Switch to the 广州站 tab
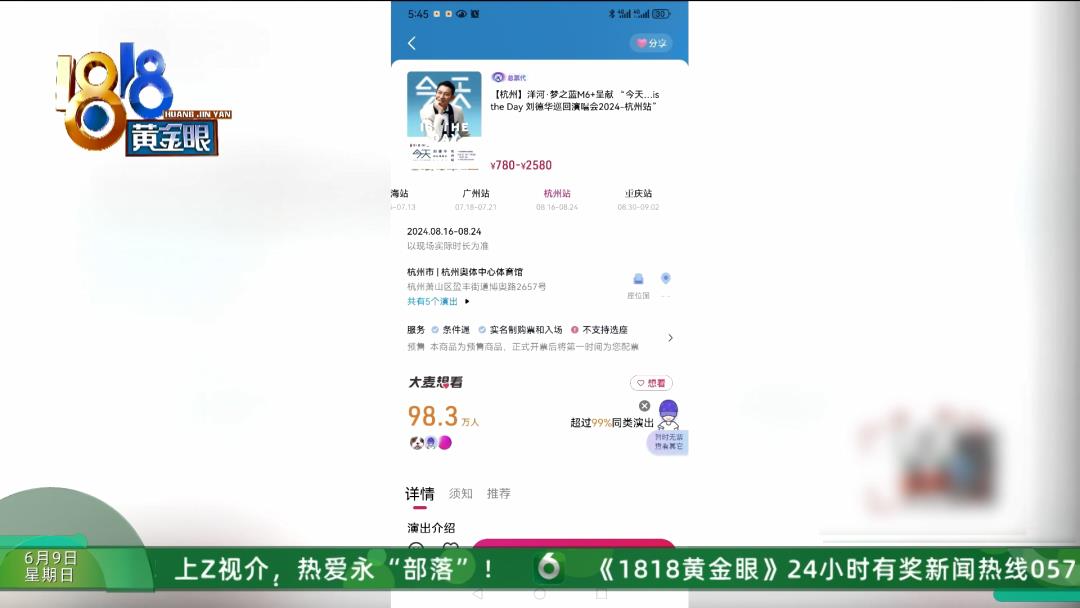 click(x=476, y=198)
